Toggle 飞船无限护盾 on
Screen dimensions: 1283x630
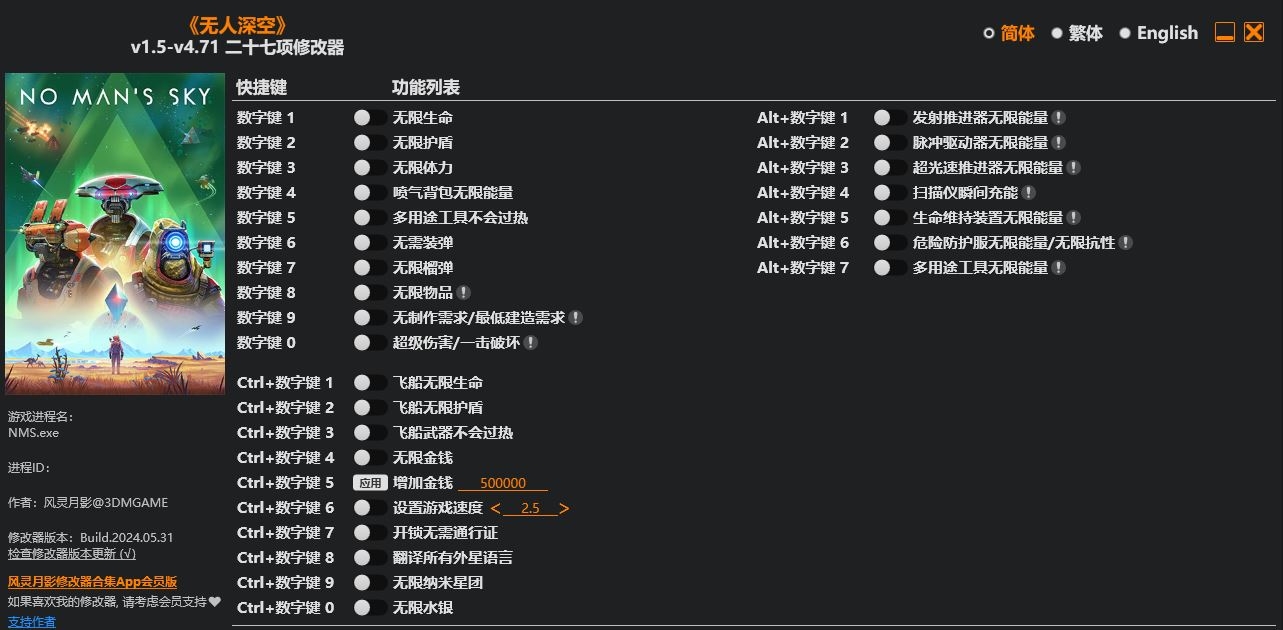tap(370, 408)
